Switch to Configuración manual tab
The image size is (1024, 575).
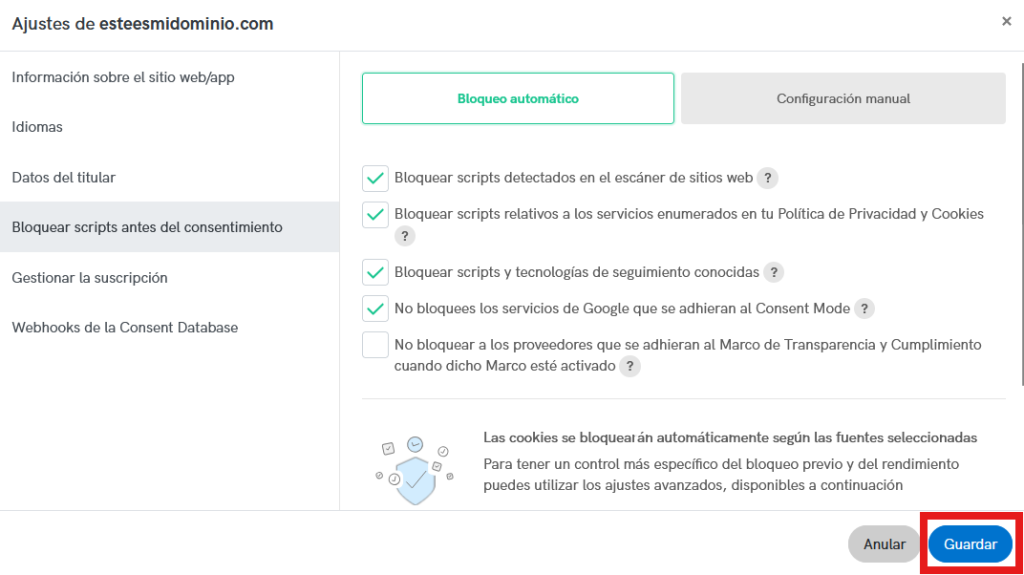click(x=843, y=99)
